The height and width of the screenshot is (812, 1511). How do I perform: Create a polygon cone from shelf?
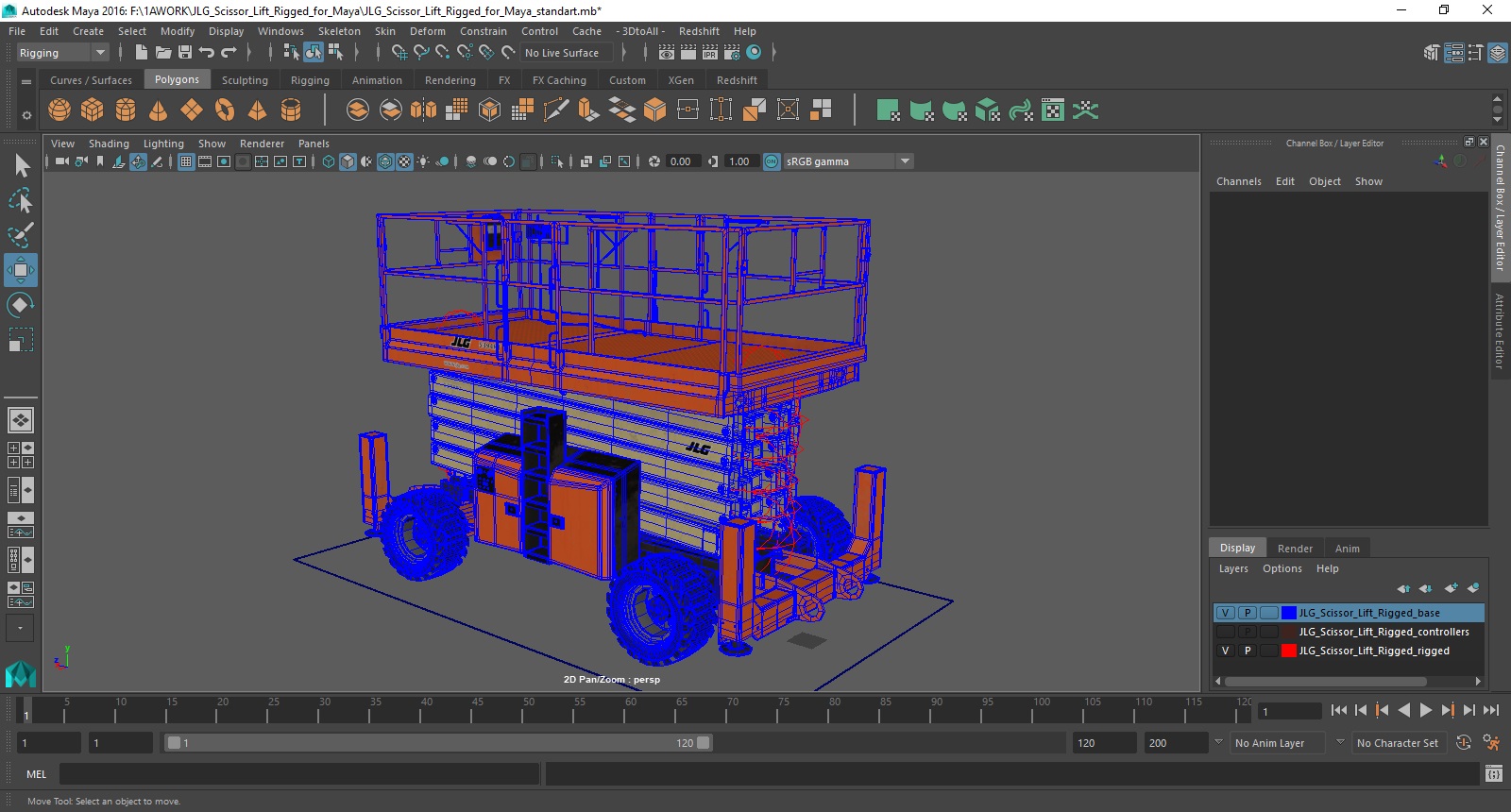pos(159,110)
